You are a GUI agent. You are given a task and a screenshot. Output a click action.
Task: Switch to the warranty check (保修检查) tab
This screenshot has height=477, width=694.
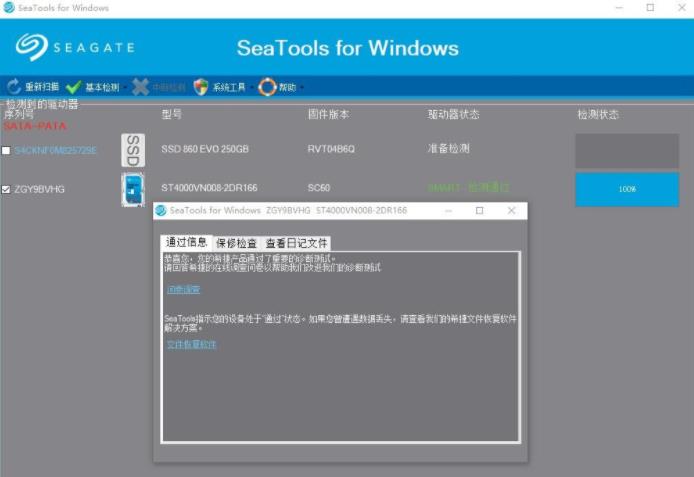coord(236,243)
